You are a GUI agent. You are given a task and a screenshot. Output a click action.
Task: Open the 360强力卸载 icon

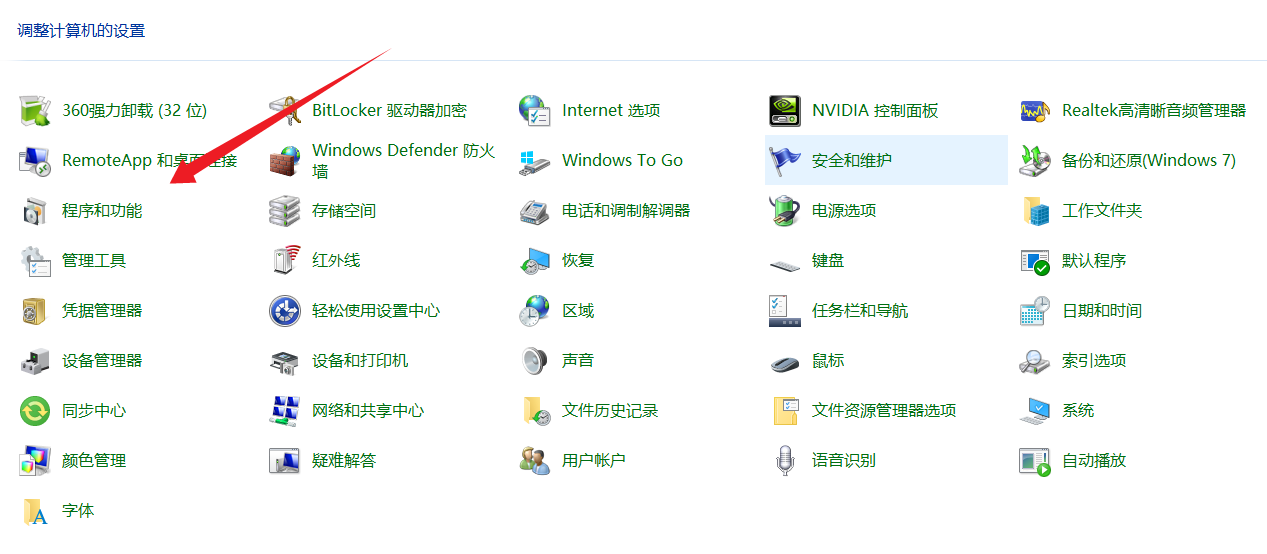35,110
